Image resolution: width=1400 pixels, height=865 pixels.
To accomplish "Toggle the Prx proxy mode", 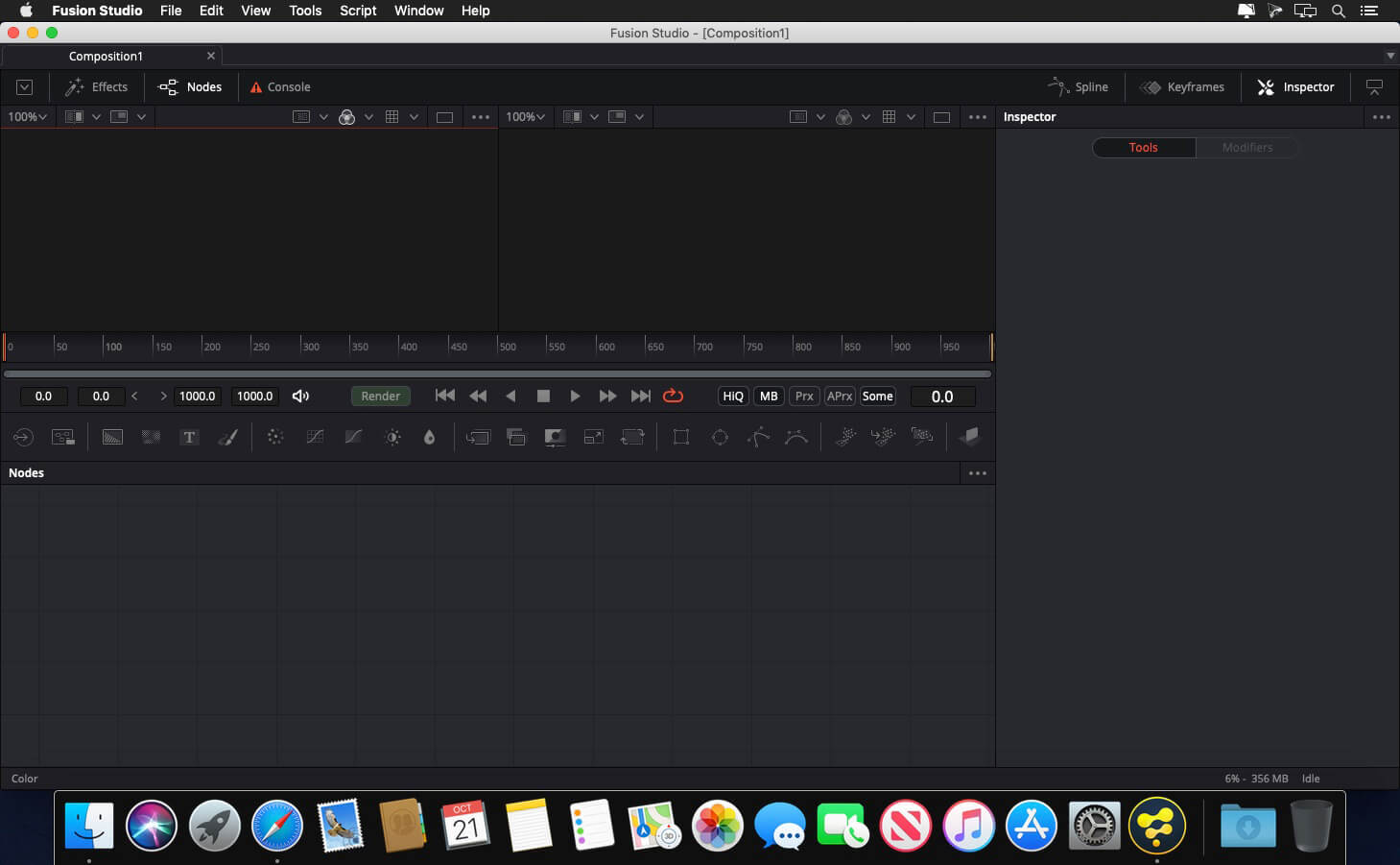I will pyautogui.click(x=804, y=396).
